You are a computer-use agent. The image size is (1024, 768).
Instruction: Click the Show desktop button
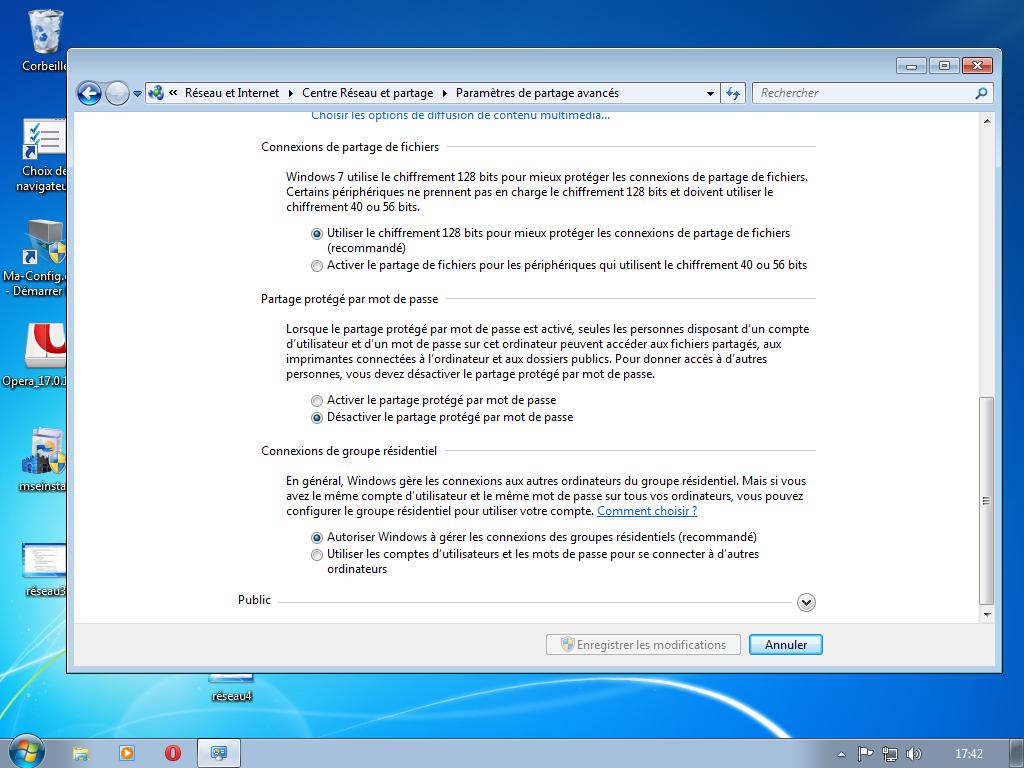pyautogui.click(x=1017, y=754)
